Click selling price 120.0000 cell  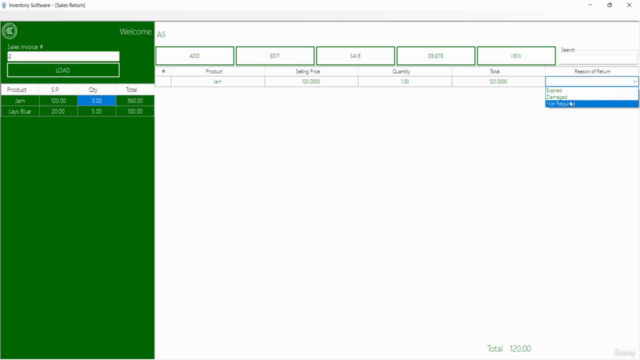pyautogui.click(x=311, y=82)
